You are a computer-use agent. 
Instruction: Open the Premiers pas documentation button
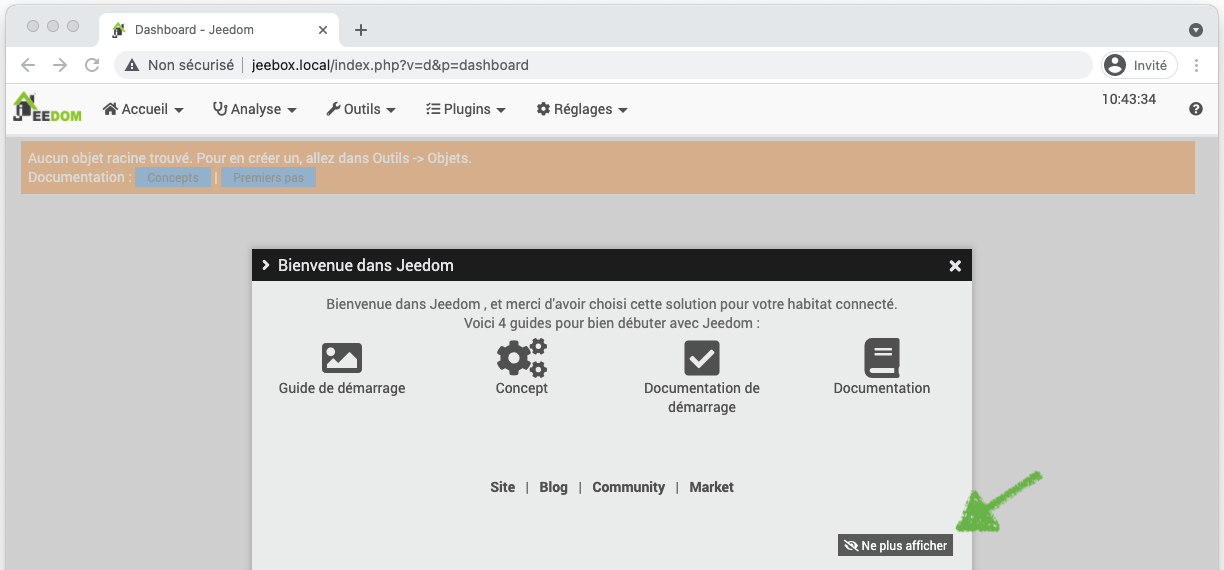268,178
